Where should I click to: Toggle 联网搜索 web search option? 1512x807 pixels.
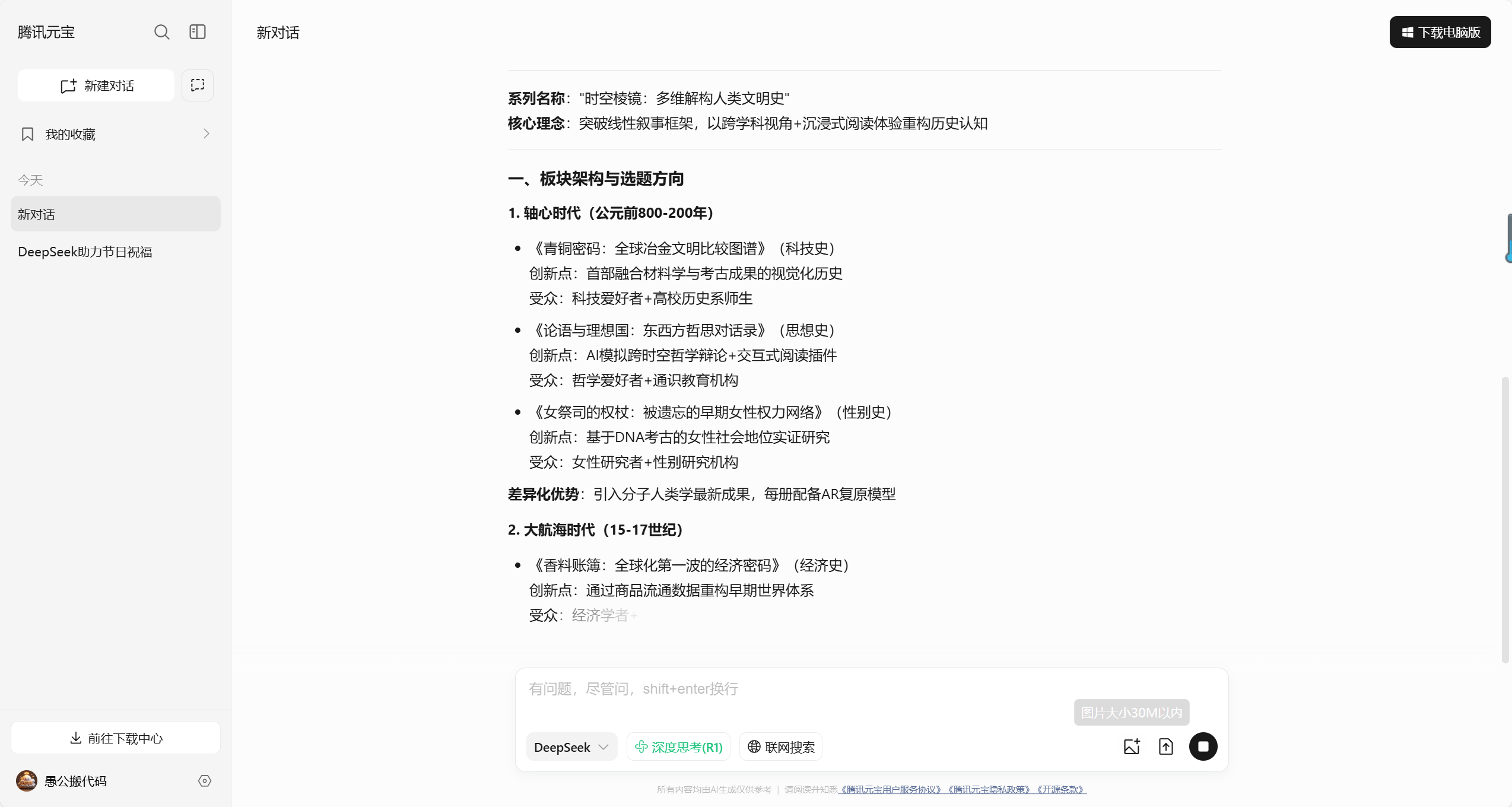pyautogui.click(x=781, y=747)
